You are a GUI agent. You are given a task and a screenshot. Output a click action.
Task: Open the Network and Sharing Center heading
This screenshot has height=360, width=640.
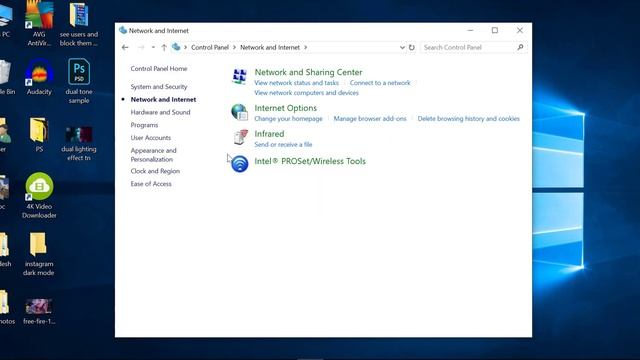click(x=308, y=72)
